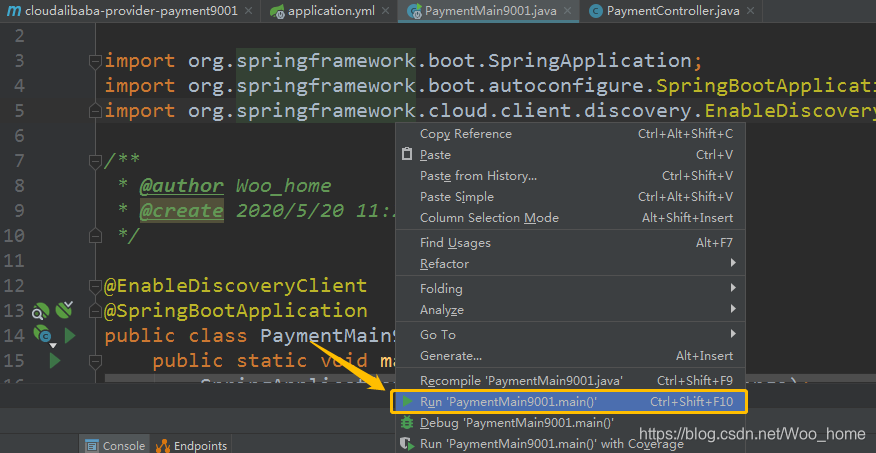
Task: Collapse the fold marker at @EnableDiscoveryClient
Action: tap(96, 287)
